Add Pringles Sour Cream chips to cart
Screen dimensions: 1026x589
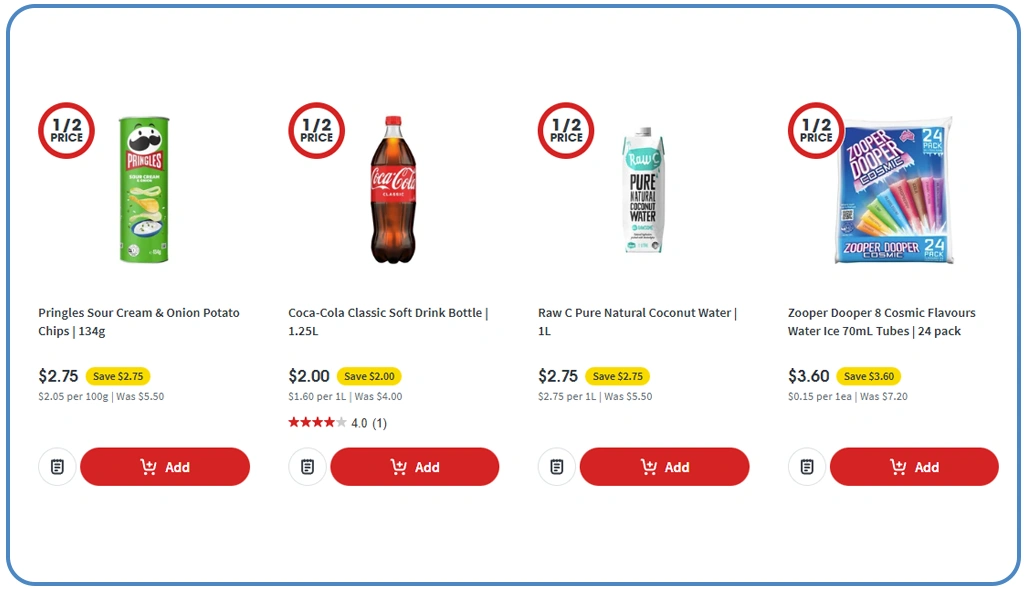click(x=165, y=467)
